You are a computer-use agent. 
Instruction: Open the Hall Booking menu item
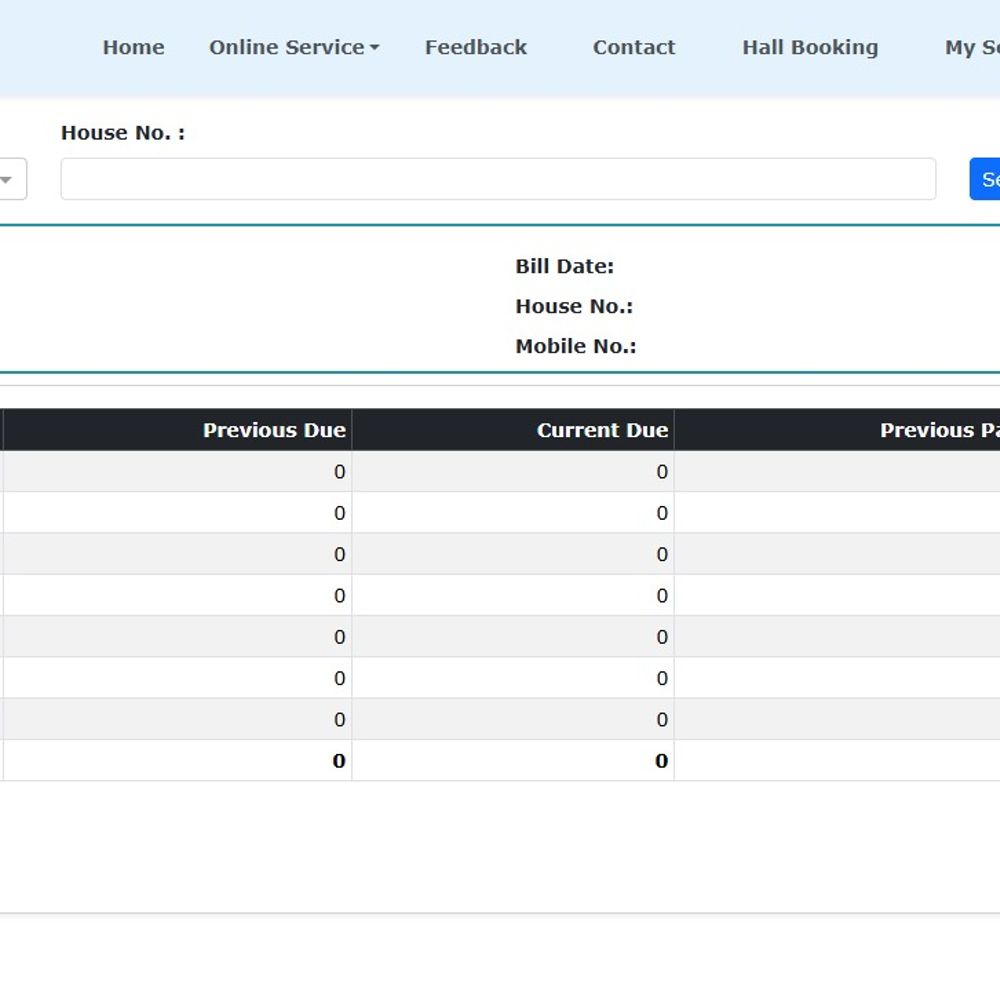(810, 47)
